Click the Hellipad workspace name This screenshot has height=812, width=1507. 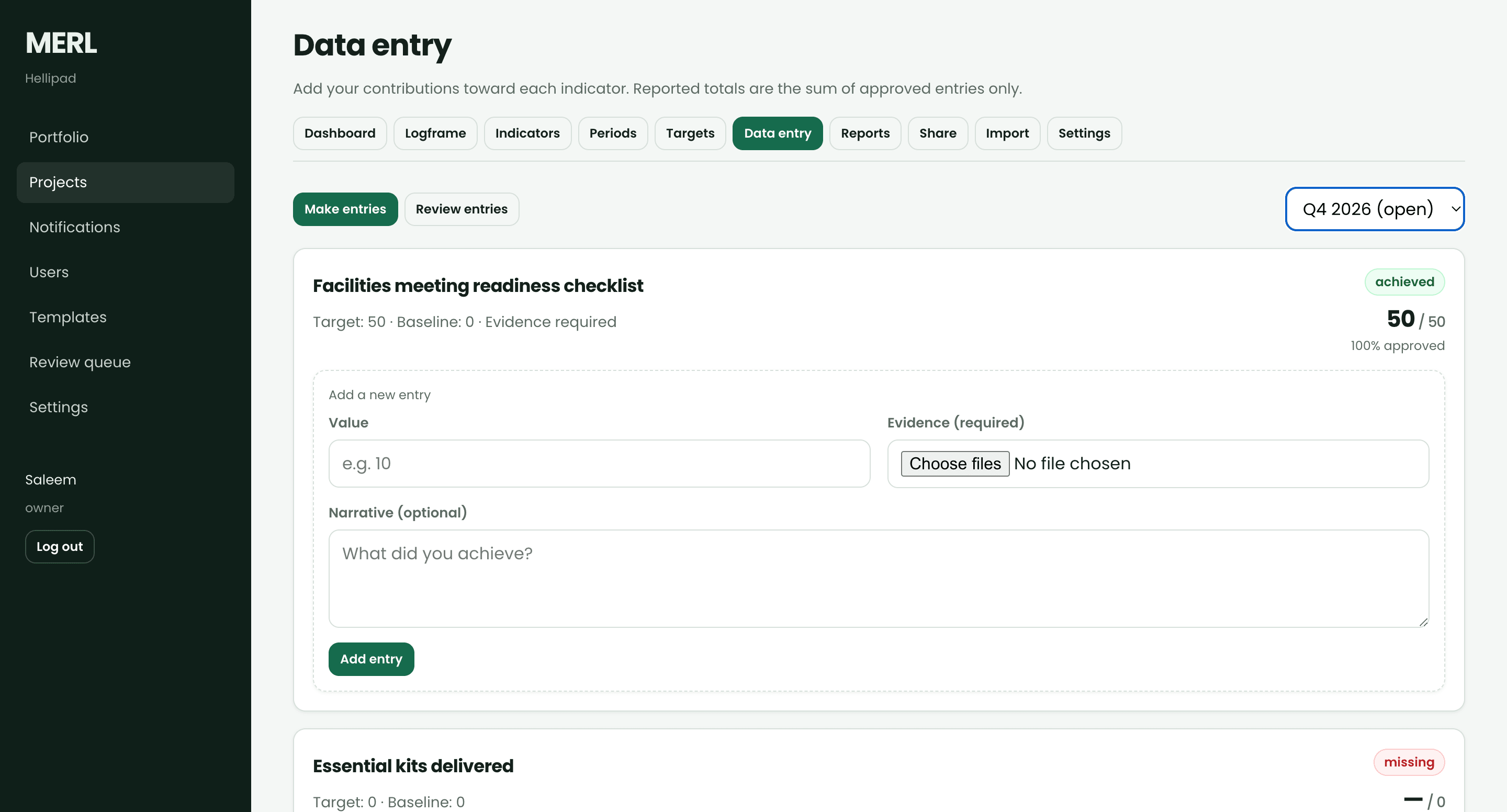pyautogui.click(x=50, y=78)
